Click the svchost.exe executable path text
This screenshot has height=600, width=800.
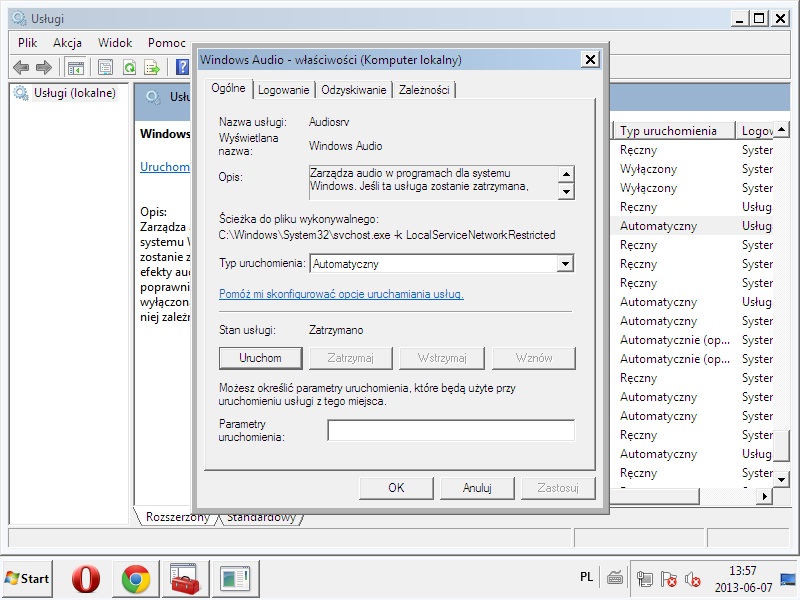(x=387, y=235)
